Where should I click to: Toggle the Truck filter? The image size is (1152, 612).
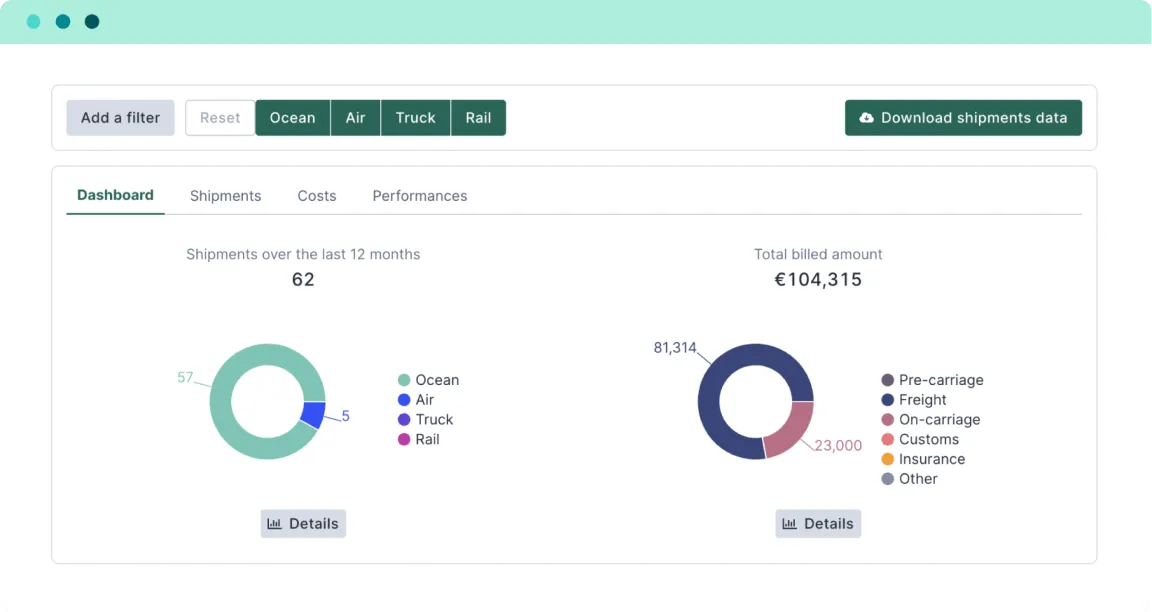(x=415, y=118)
